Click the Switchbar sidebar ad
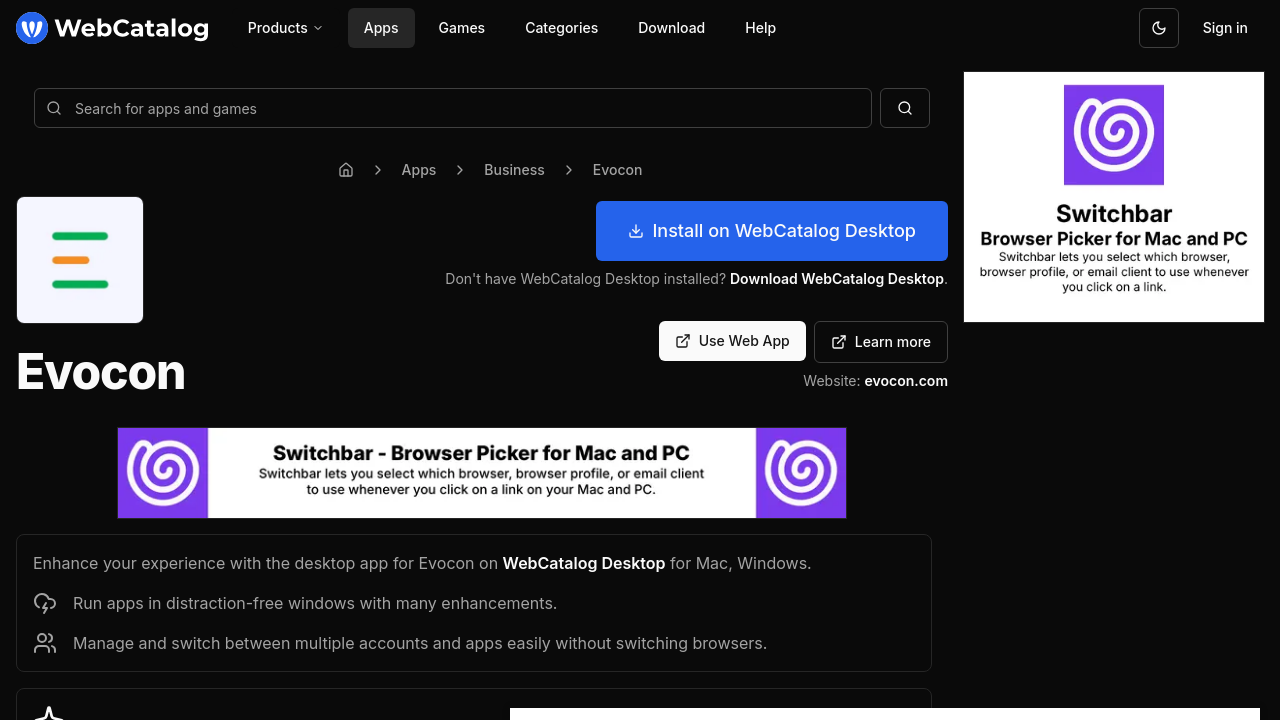The image size is (1280, 720). (x=1114, y=197)
